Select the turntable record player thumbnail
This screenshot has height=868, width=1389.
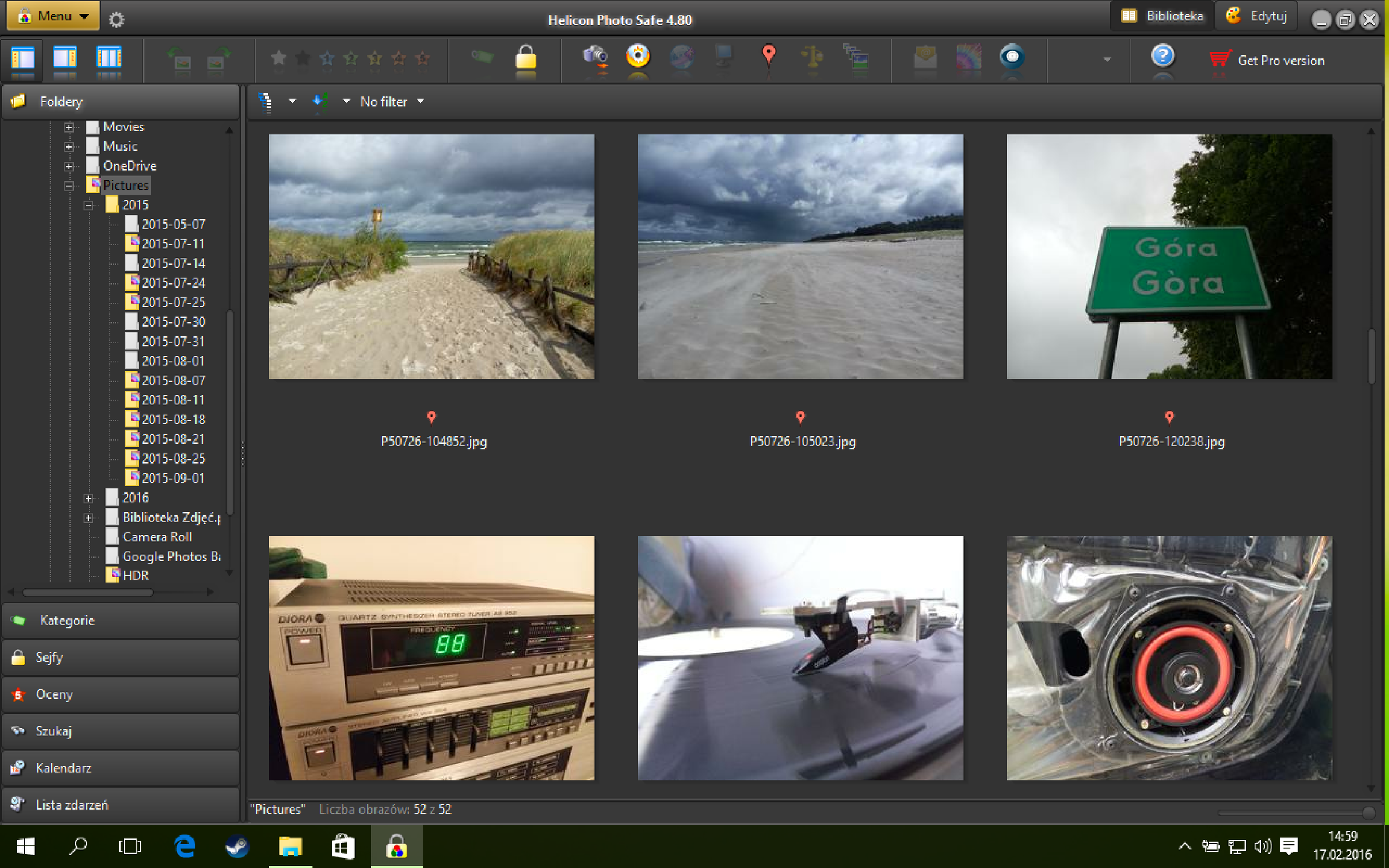(x=800, y=658)
